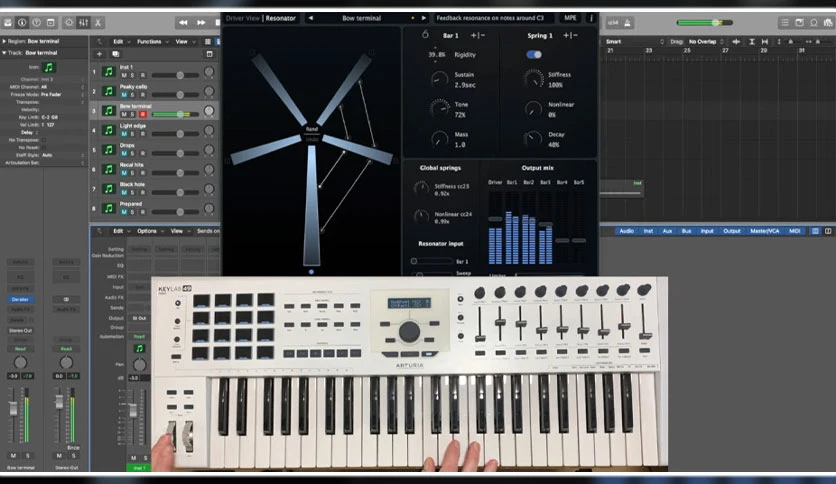Open the Library button in Logic toolbar
This screenshot has width=836, height=484.
click(8, 22)
